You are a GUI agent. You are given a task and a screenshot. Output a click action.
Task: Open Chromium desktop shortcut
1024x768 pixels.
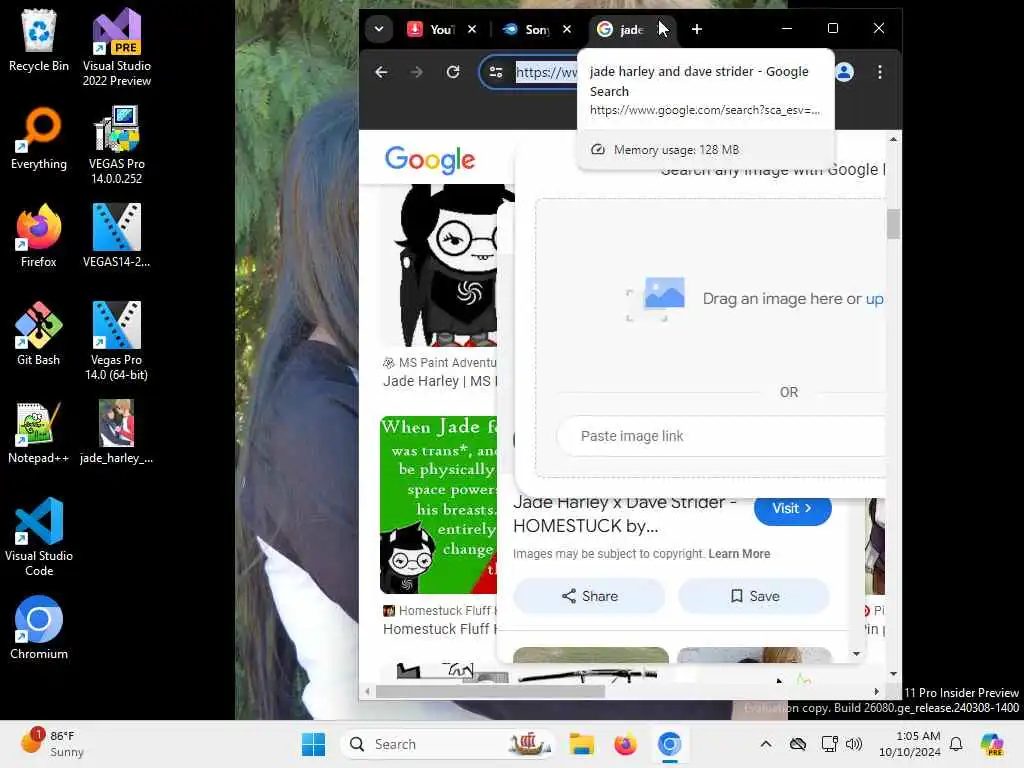pos(39,628)
